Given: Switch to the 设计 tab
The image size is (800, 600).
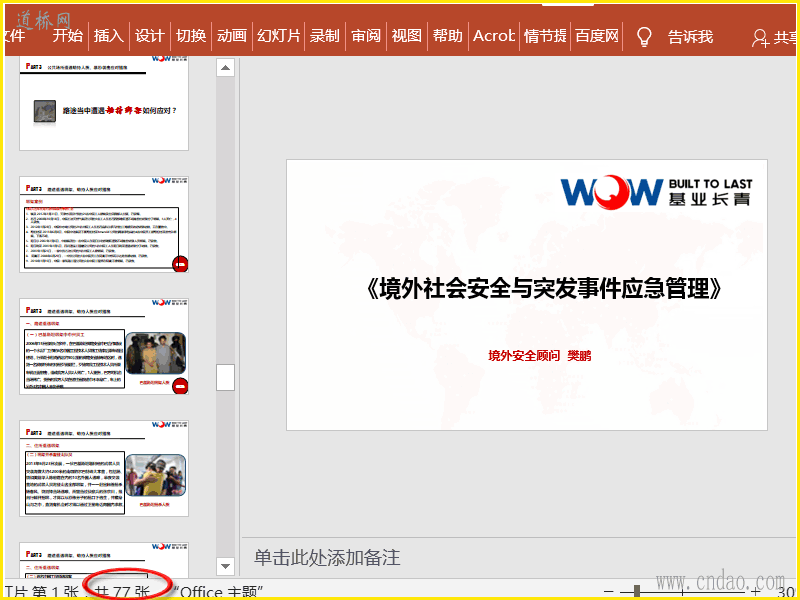Looking at the screenshot, I should (x=149, y=36).
